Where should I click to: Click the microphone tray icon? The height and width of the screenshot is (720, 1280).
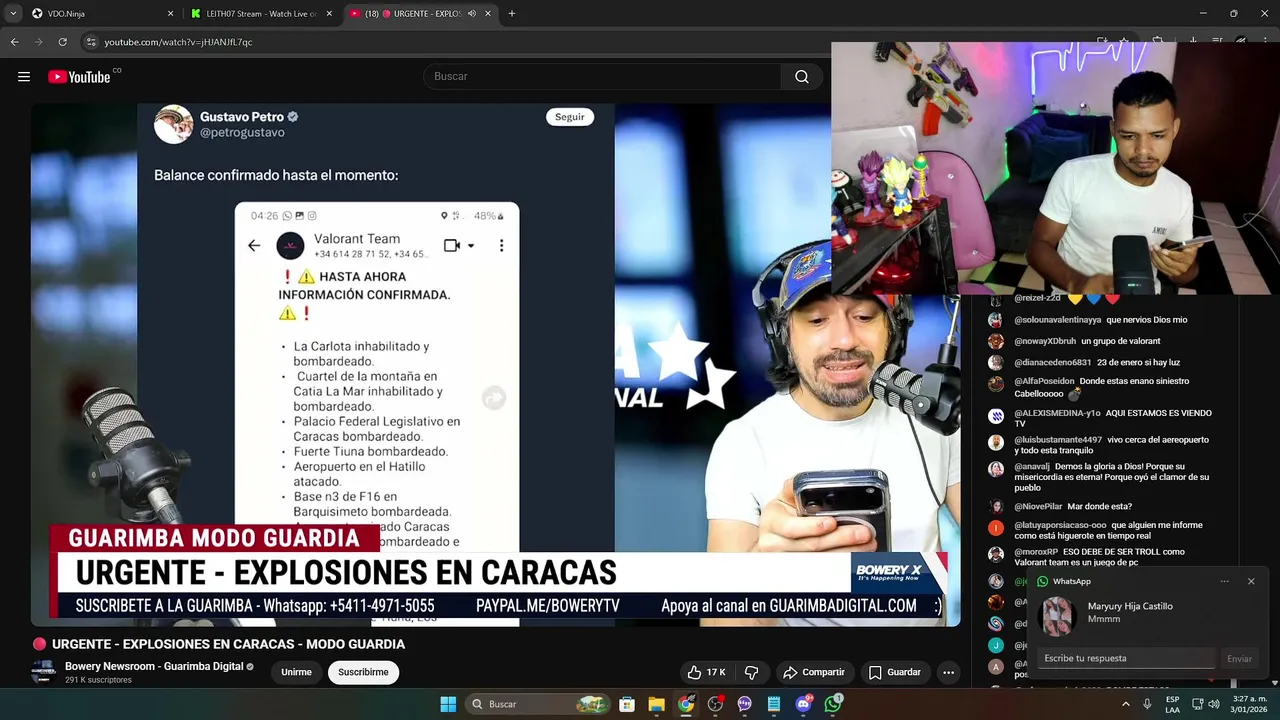point(1147,704)
